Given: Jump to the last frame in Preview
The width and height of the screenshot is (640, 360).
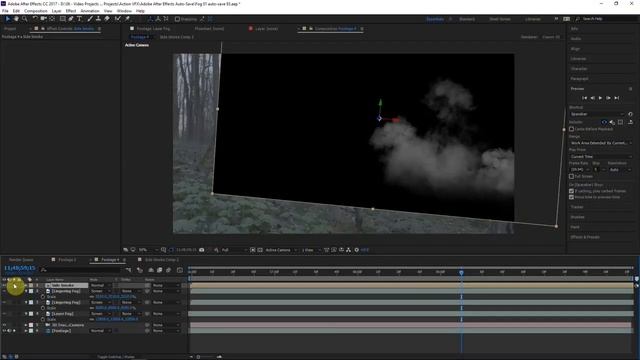Looking at the screenshot, I should (617, 98).
